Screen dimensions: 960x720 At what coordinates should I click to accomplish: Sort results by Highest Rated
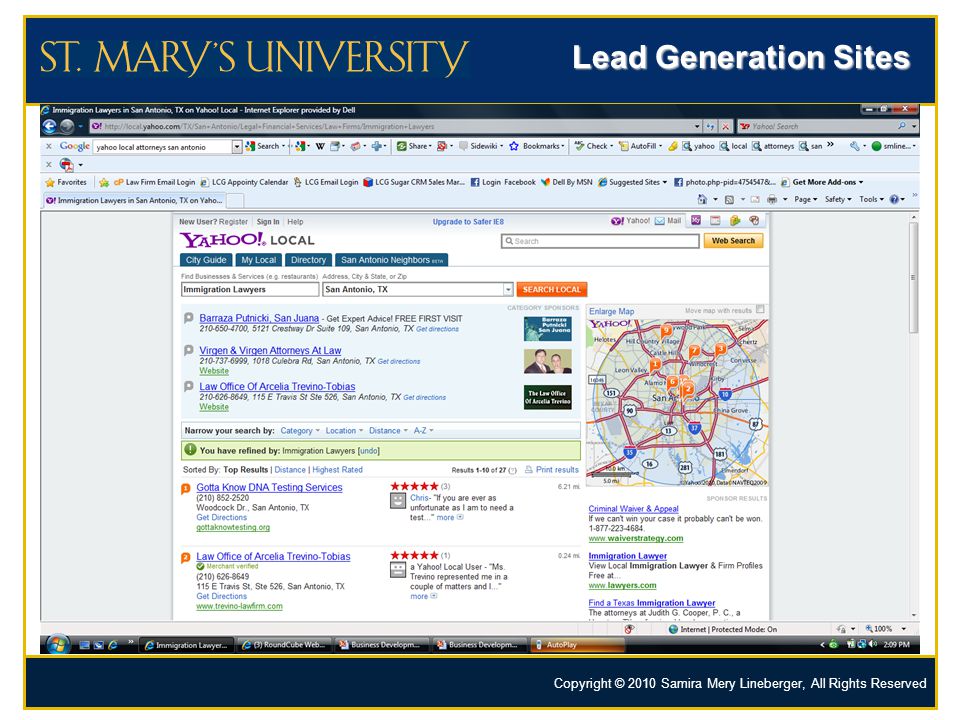tap(337, 470)
